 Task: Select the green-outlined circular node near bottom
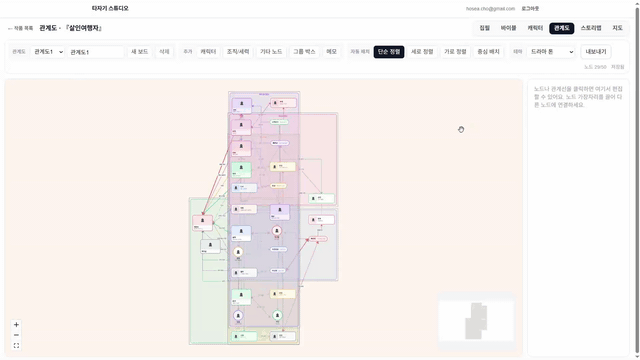(x=277, y=316)
